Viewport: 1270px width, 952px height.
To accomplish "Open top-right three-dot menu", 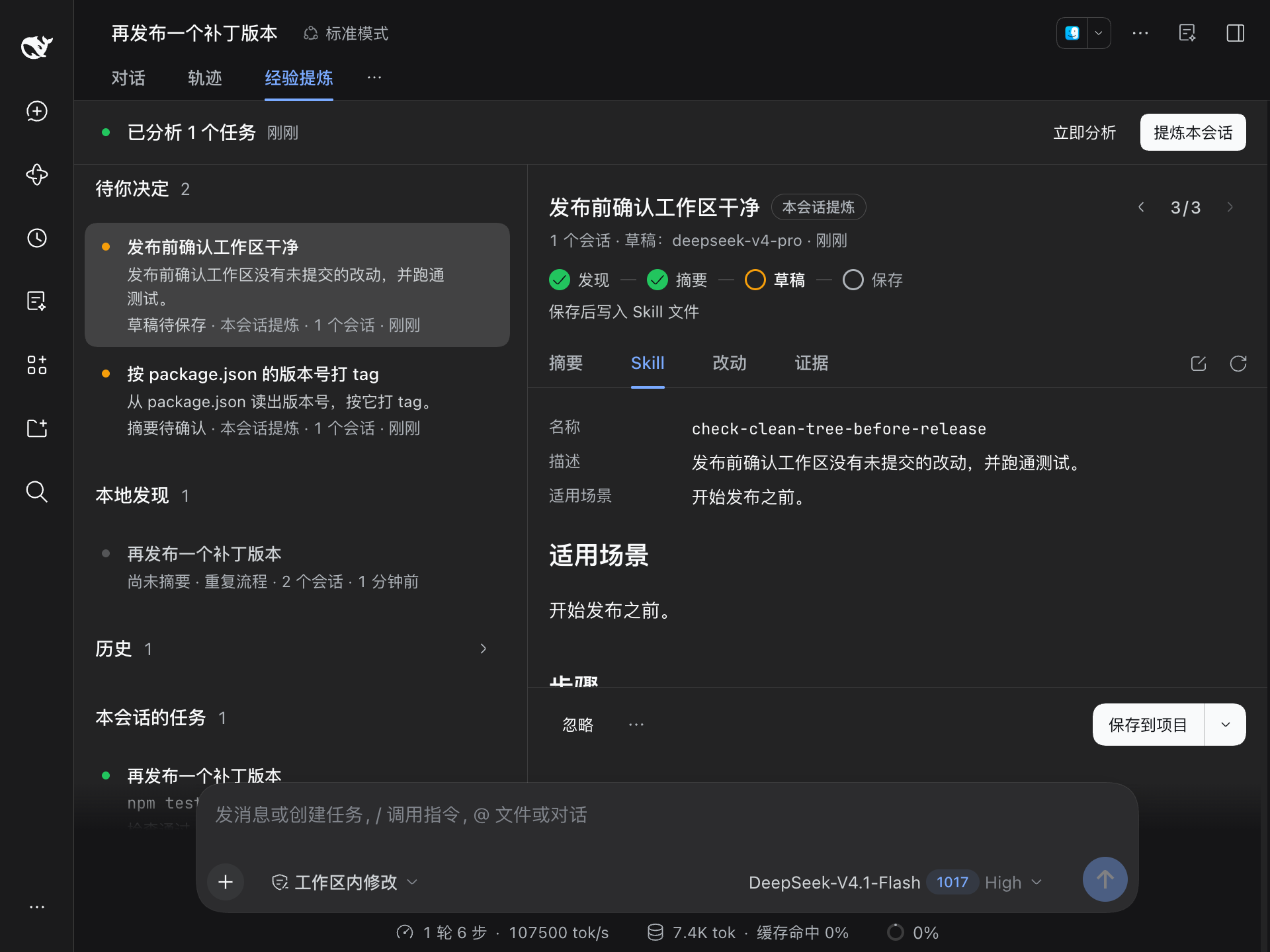I will [x=1140, y=33].
